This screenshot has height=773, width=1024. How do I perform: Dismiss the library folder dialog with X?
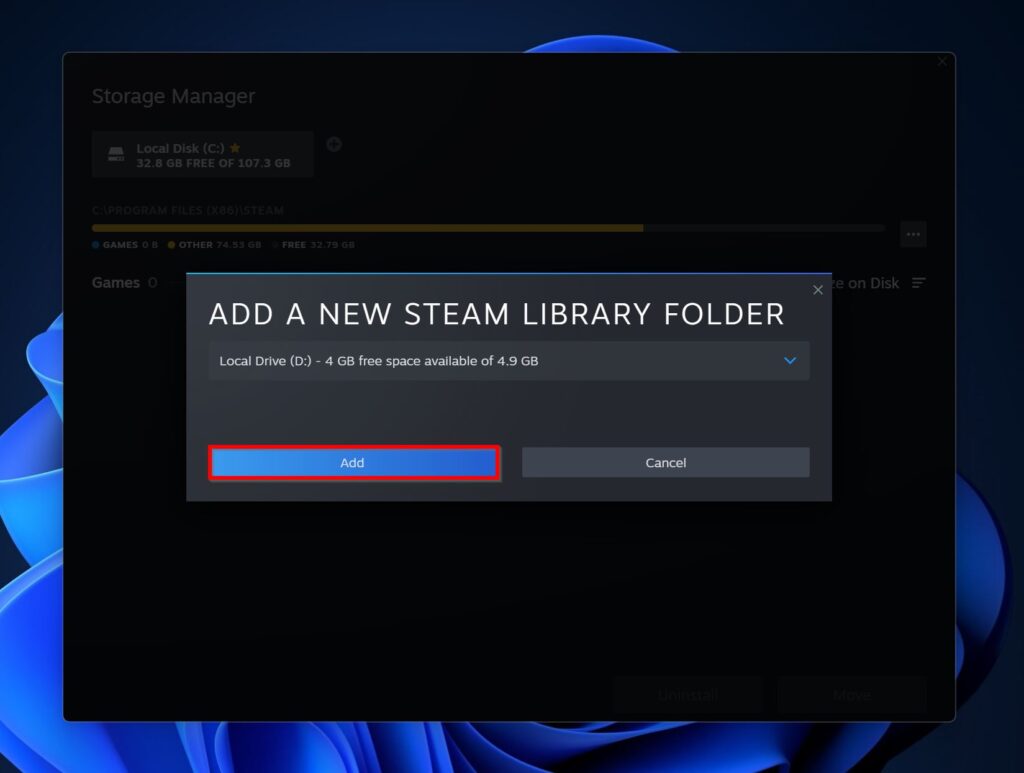(817, 290)
